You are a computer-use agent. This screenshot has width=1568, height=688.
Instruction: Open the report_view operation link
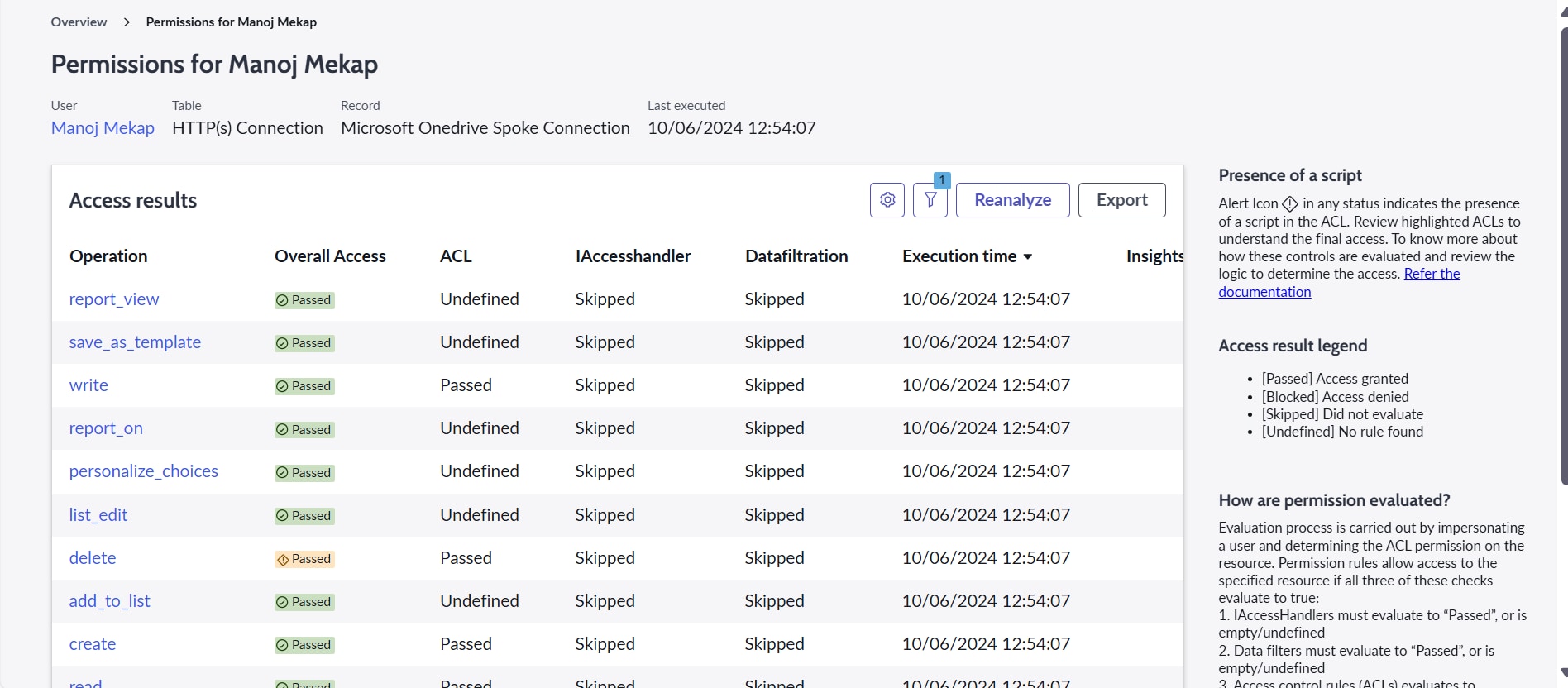pos(114,299)
